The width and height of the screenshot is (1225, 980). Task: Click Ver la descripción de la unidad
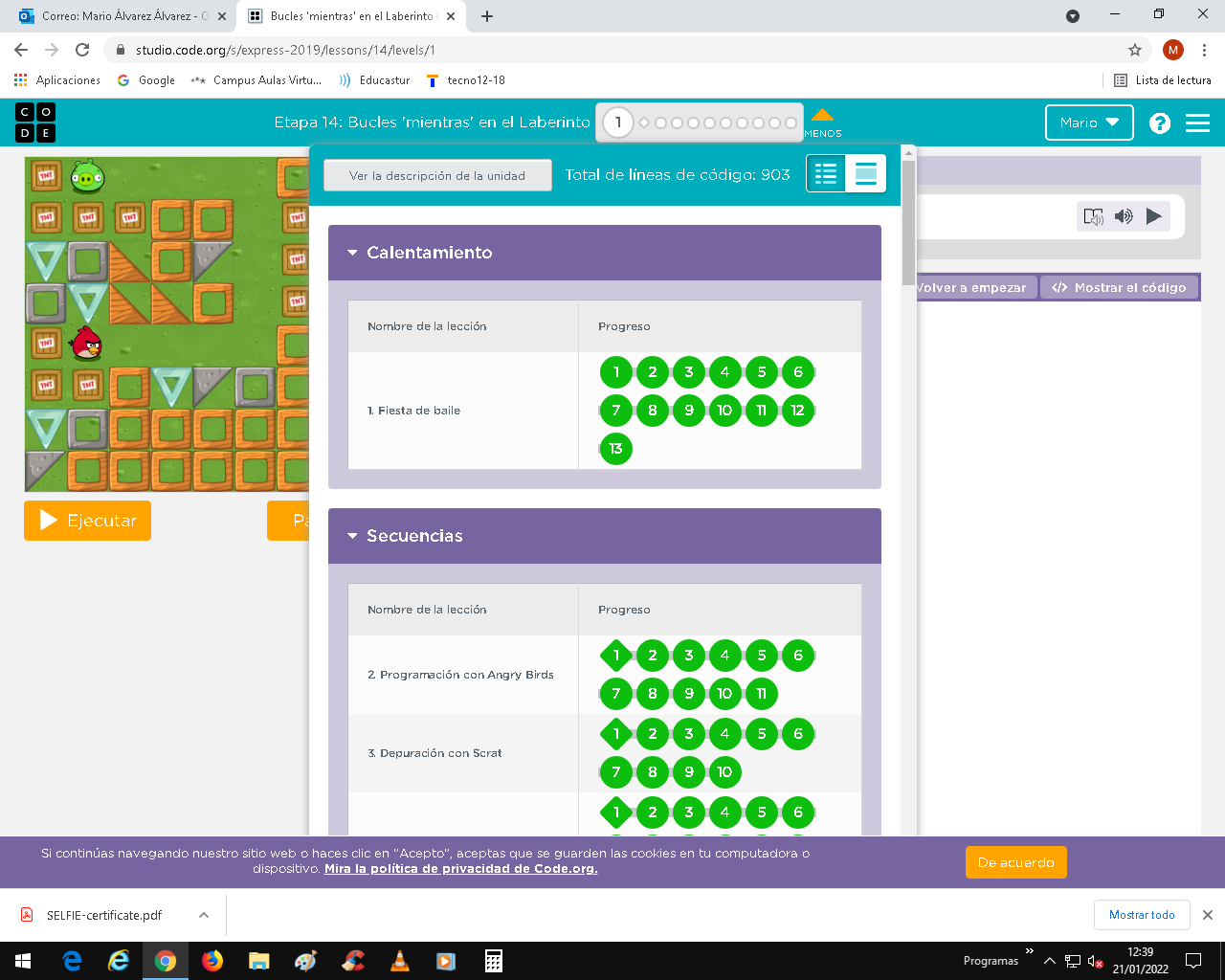[437, 175]
